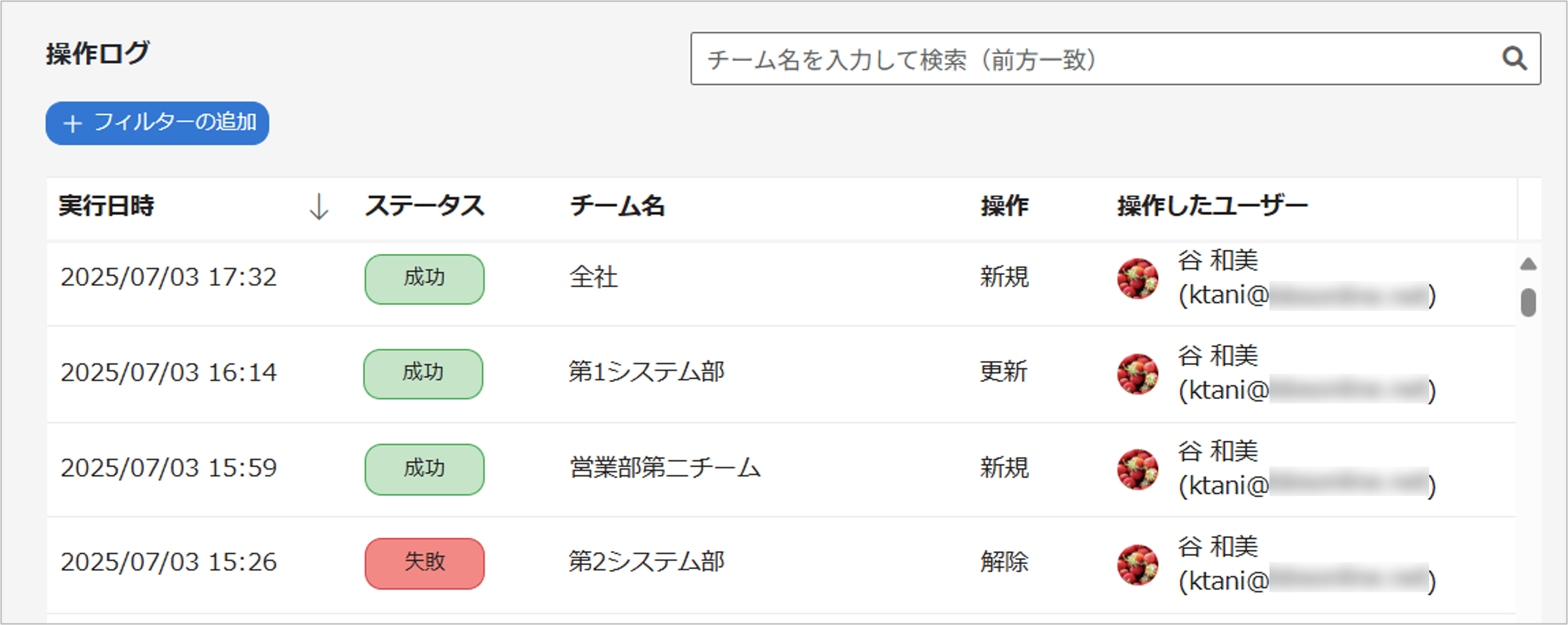Click the 成功 badge in the 全社 row

click(424, 279)
